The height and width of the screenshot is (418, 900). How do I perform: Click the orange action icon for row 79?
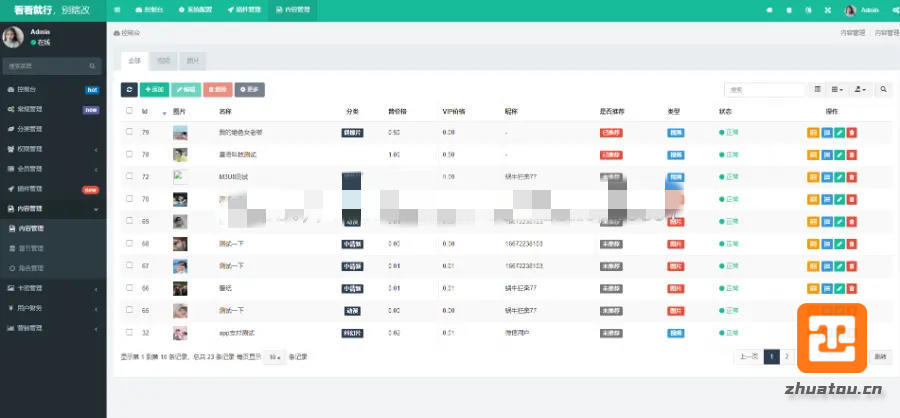tap(812, 132)
